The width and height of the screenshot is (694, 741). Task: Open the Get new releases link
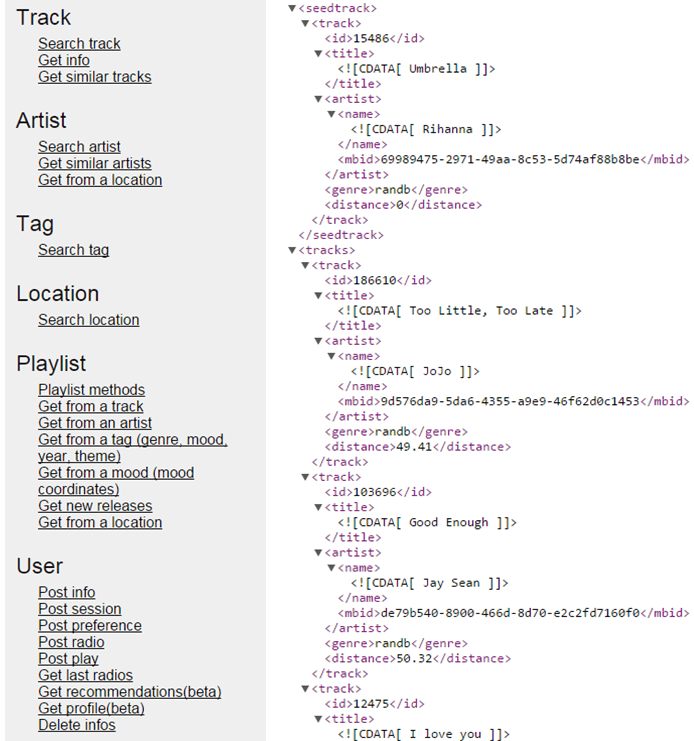[95, 506]
